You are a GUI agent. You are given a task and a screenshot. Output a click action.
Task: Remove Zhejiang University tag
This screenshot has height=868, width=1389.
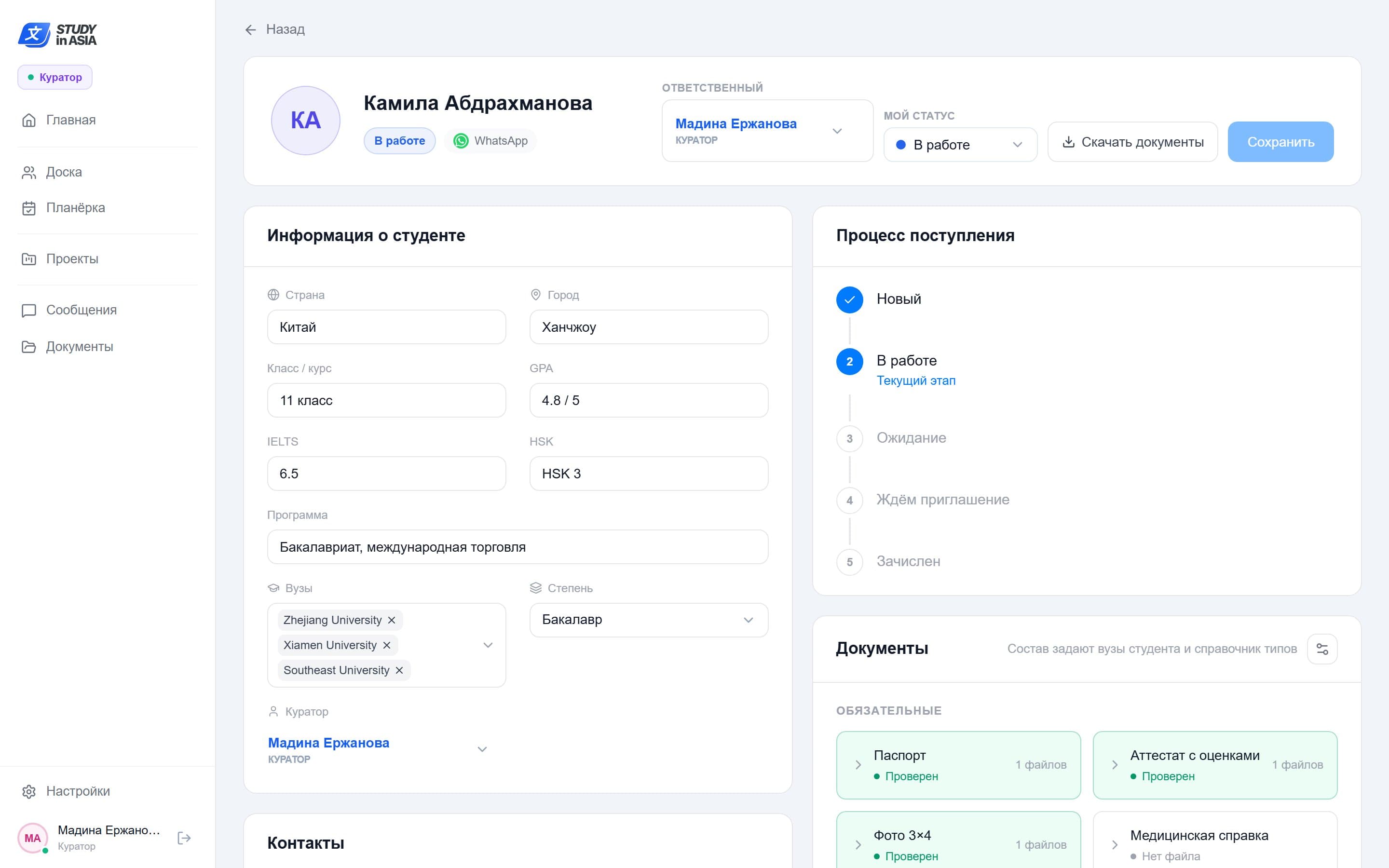tap(392, 620)
